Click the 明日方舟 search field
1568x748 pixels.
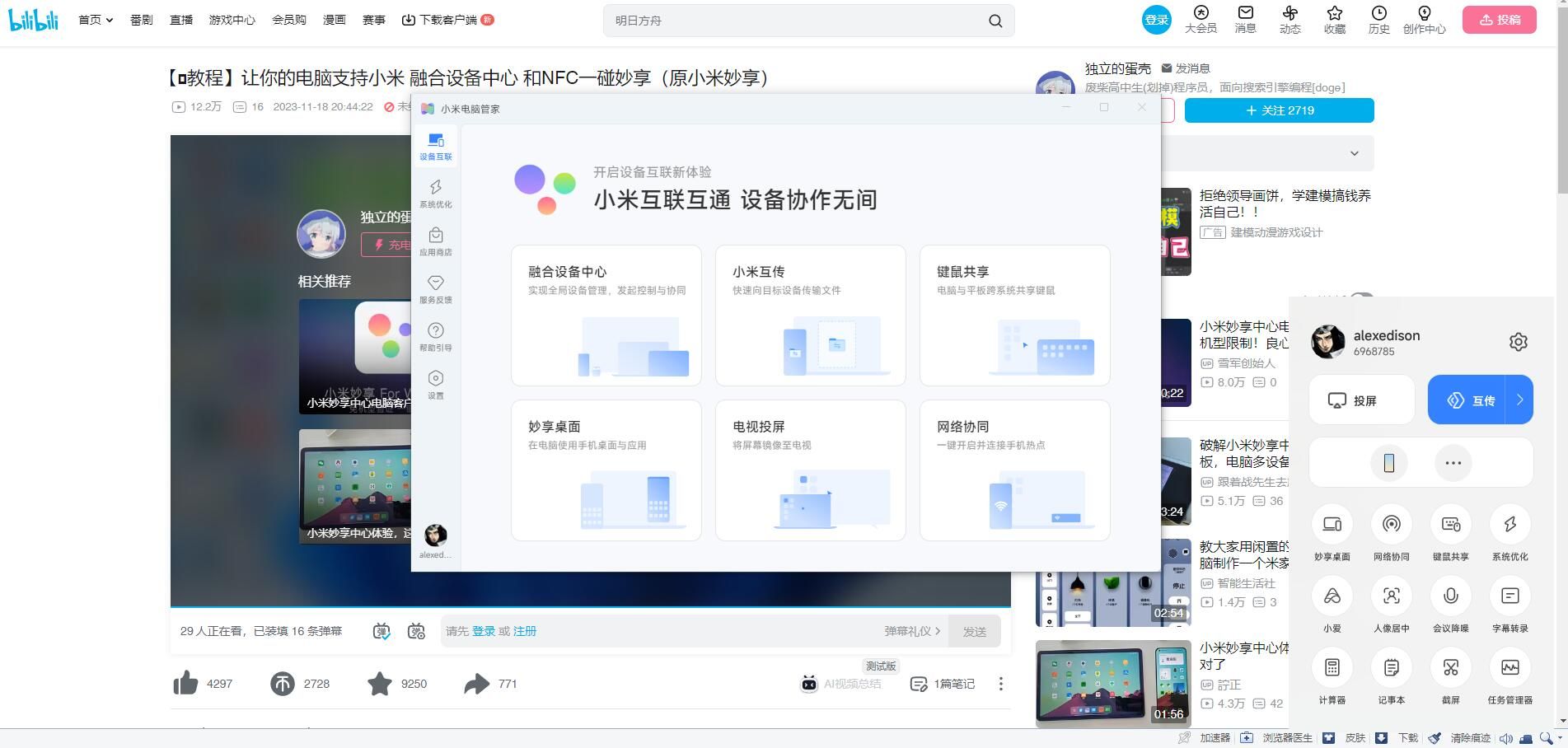coord(795,21)
